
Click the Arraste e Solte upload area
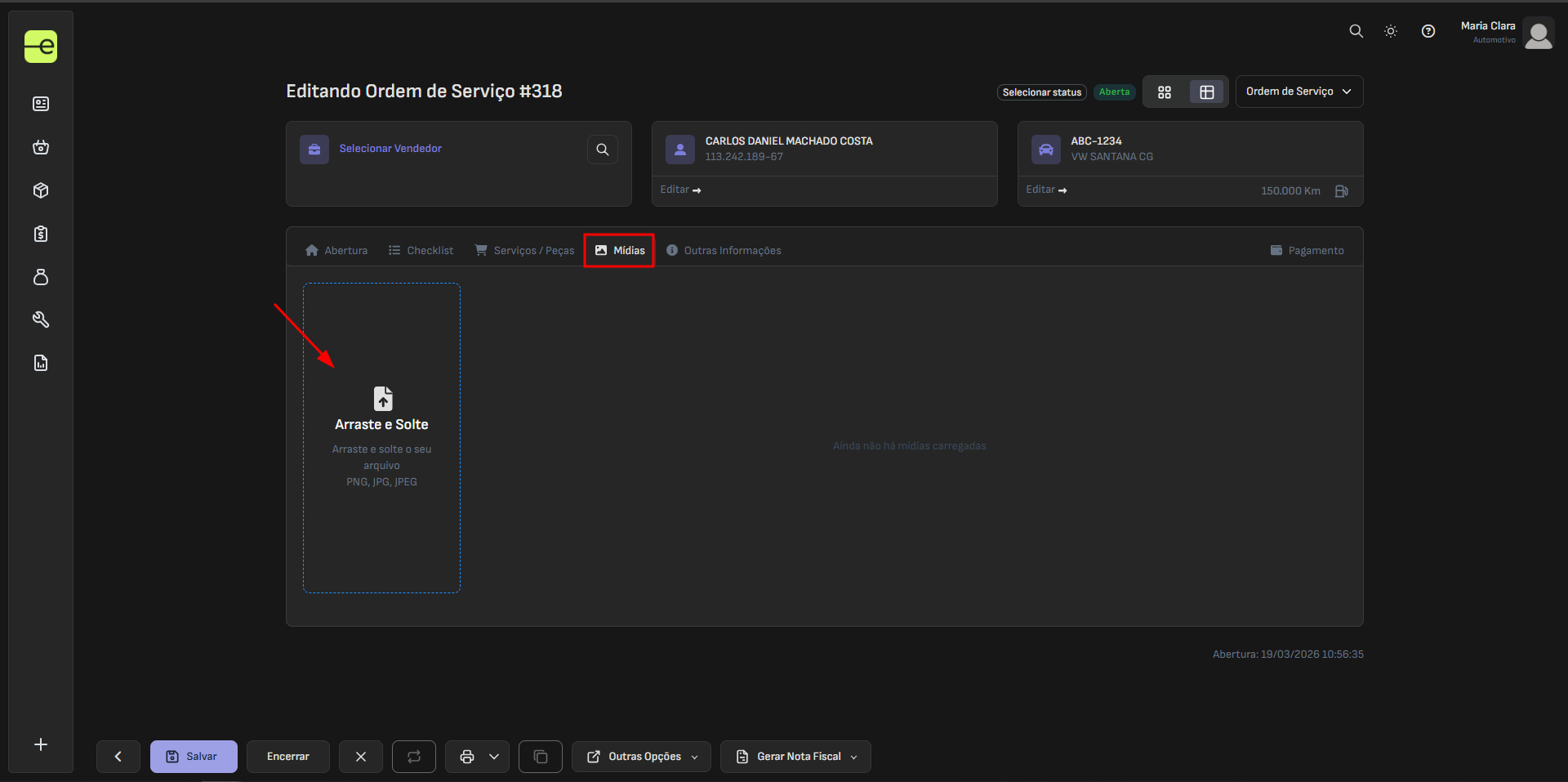point(381,437)
